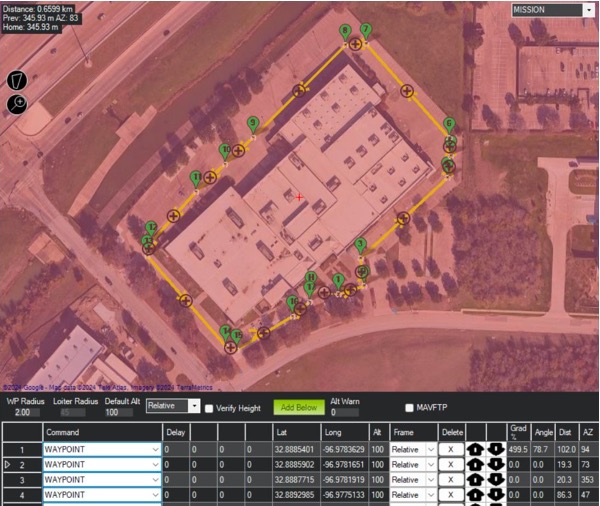Select green waypoint marker 9 on map

click(x=253, y=124)
